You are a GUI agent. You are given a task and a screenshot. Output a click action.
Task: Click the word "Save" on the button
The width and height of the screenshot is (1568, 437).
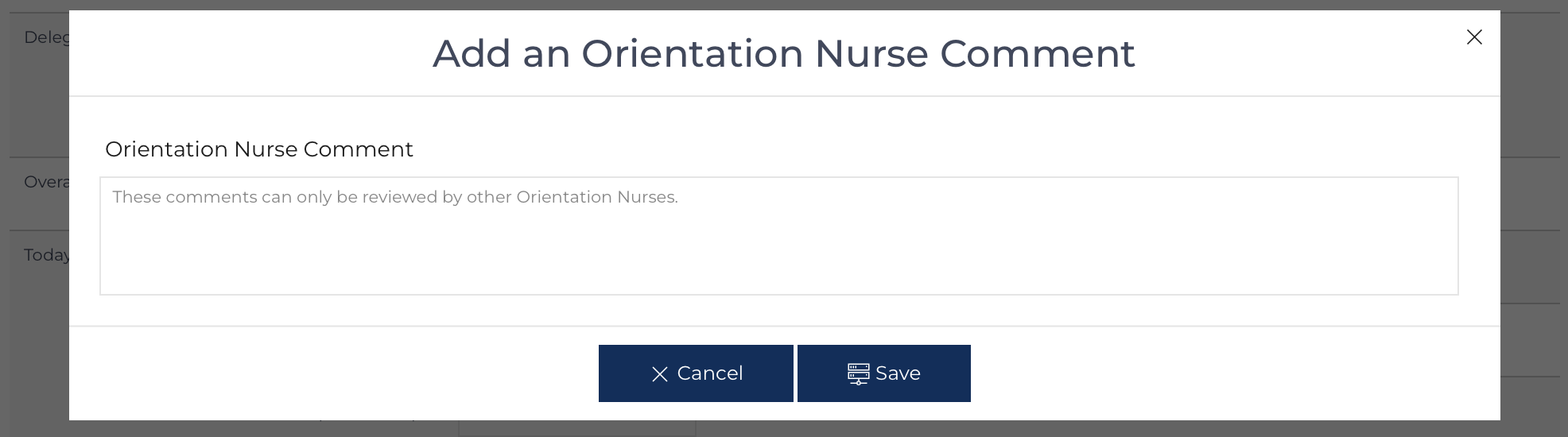(898, 373)
